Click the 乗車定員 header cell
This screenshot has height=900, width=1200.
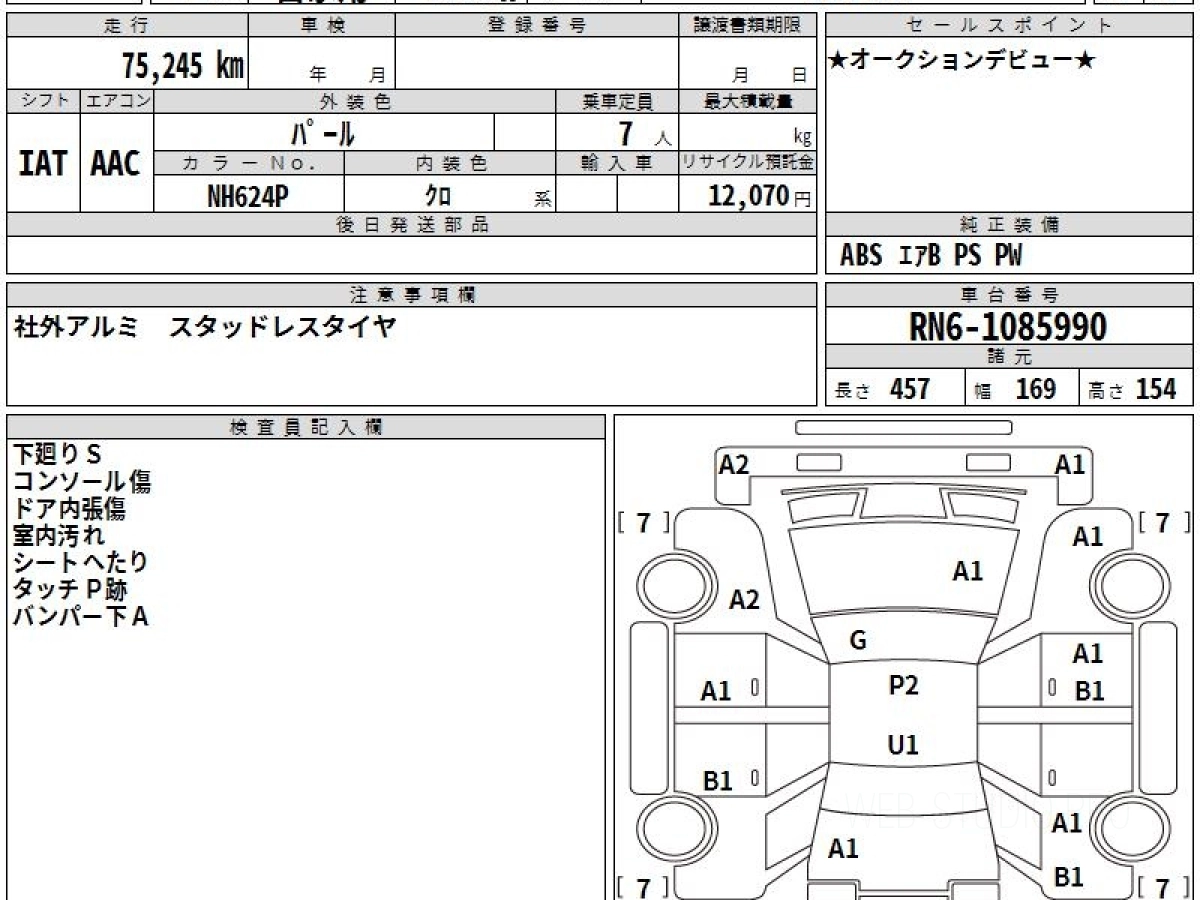point(618,101)
